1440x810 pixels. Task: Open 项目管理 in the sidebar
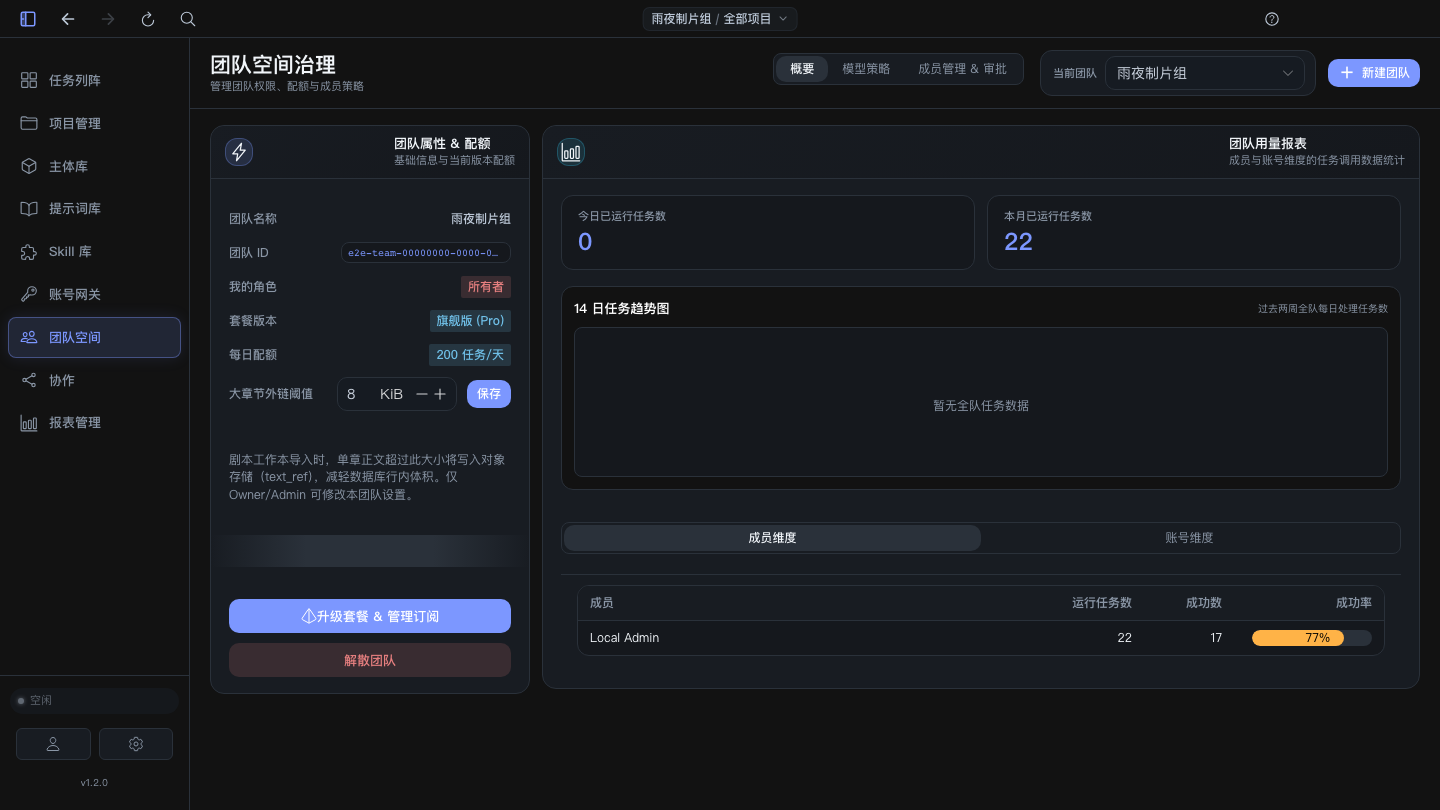(x=94, y=123)
